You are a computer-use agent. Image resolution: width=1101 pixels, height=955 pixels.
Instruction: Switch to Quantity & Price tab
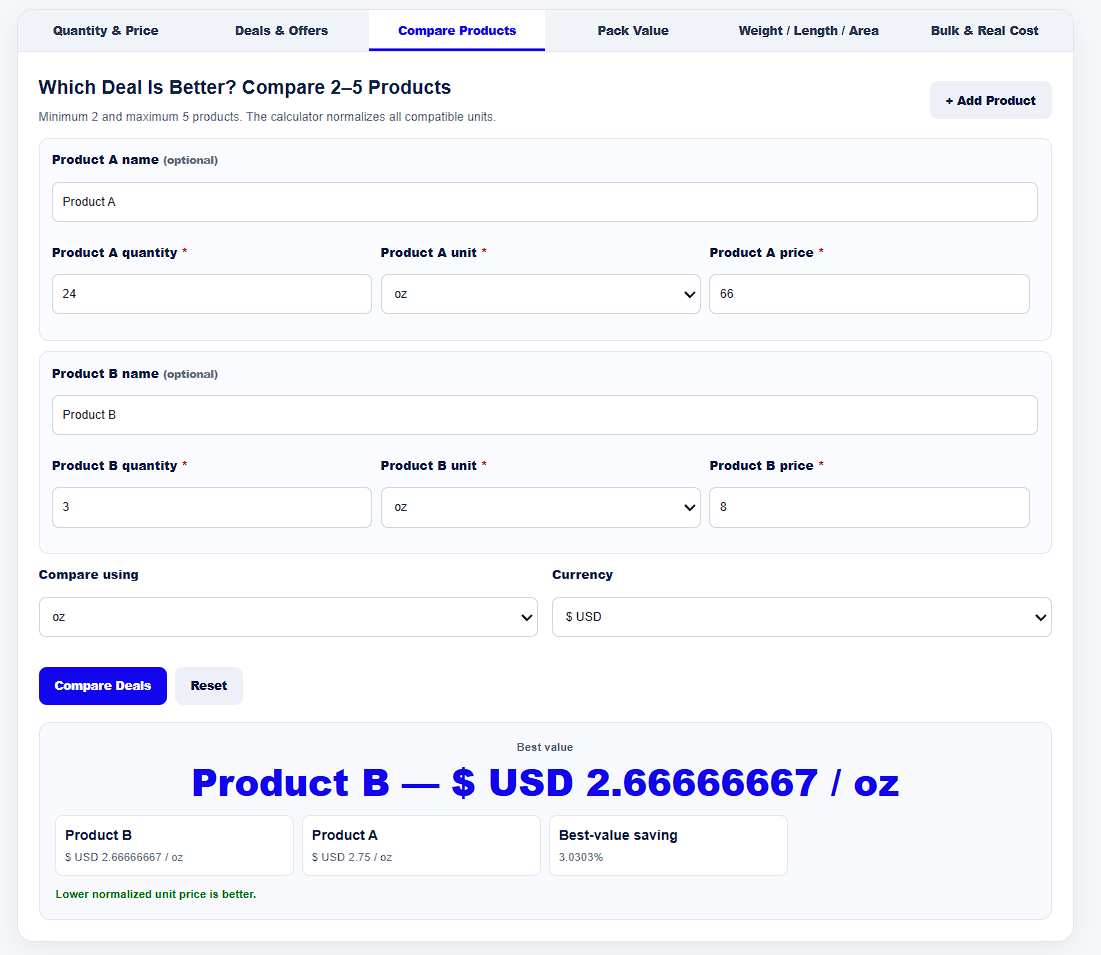point(105,30)
